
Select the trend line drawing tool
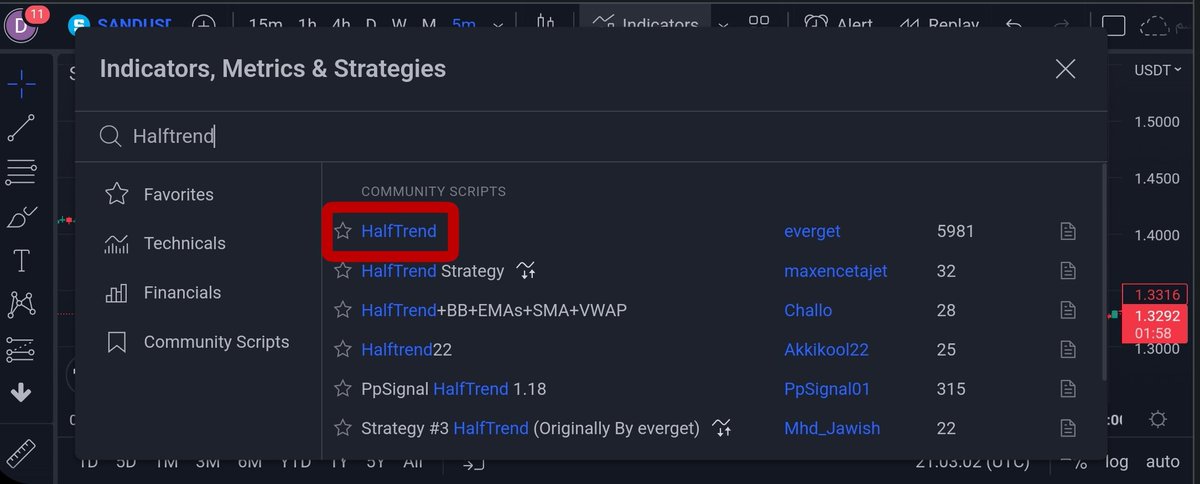(x=21, y=128)
